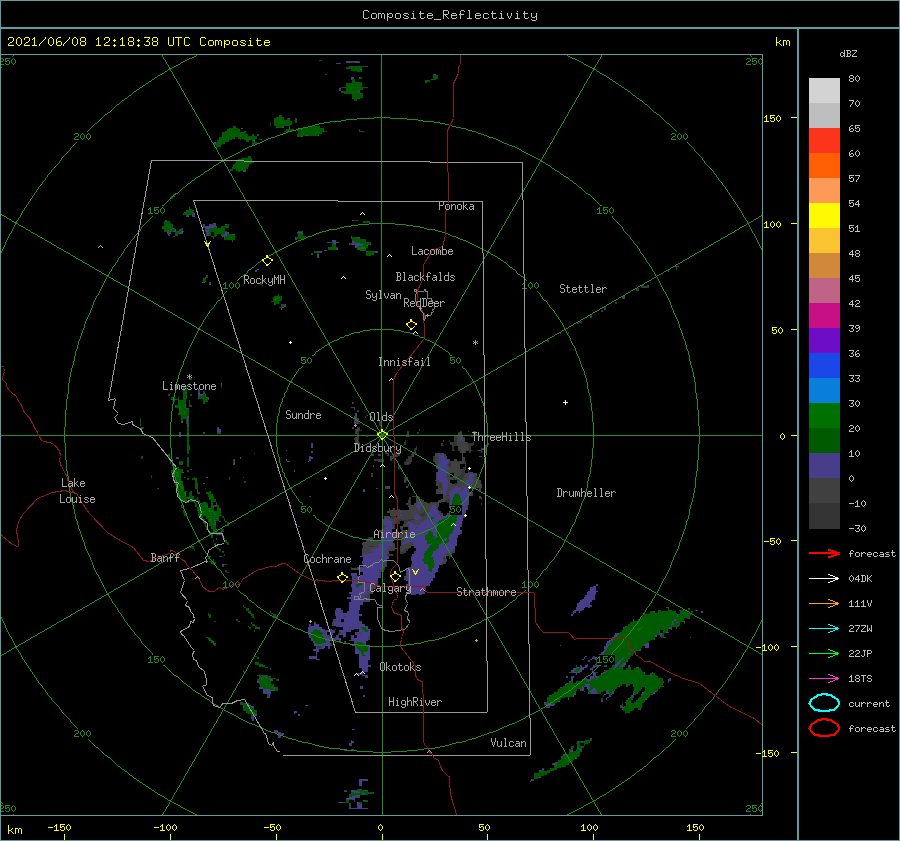Screen dimensions: 900x841
Task: Click the yellow diamond marker below RedDeer
Action: tap(411, 324)
